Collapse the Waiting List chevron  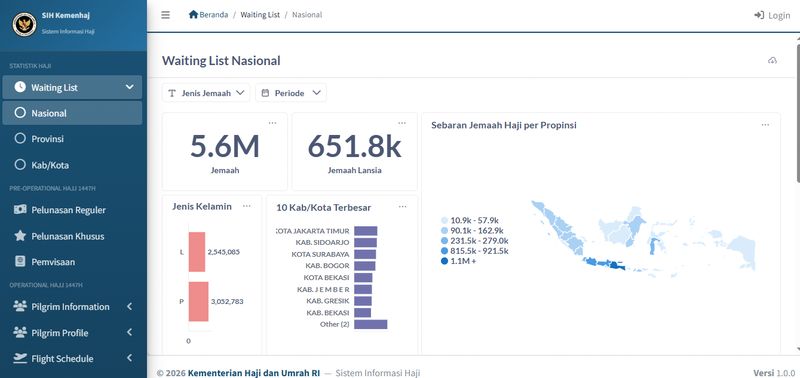(x=129, y=87)
